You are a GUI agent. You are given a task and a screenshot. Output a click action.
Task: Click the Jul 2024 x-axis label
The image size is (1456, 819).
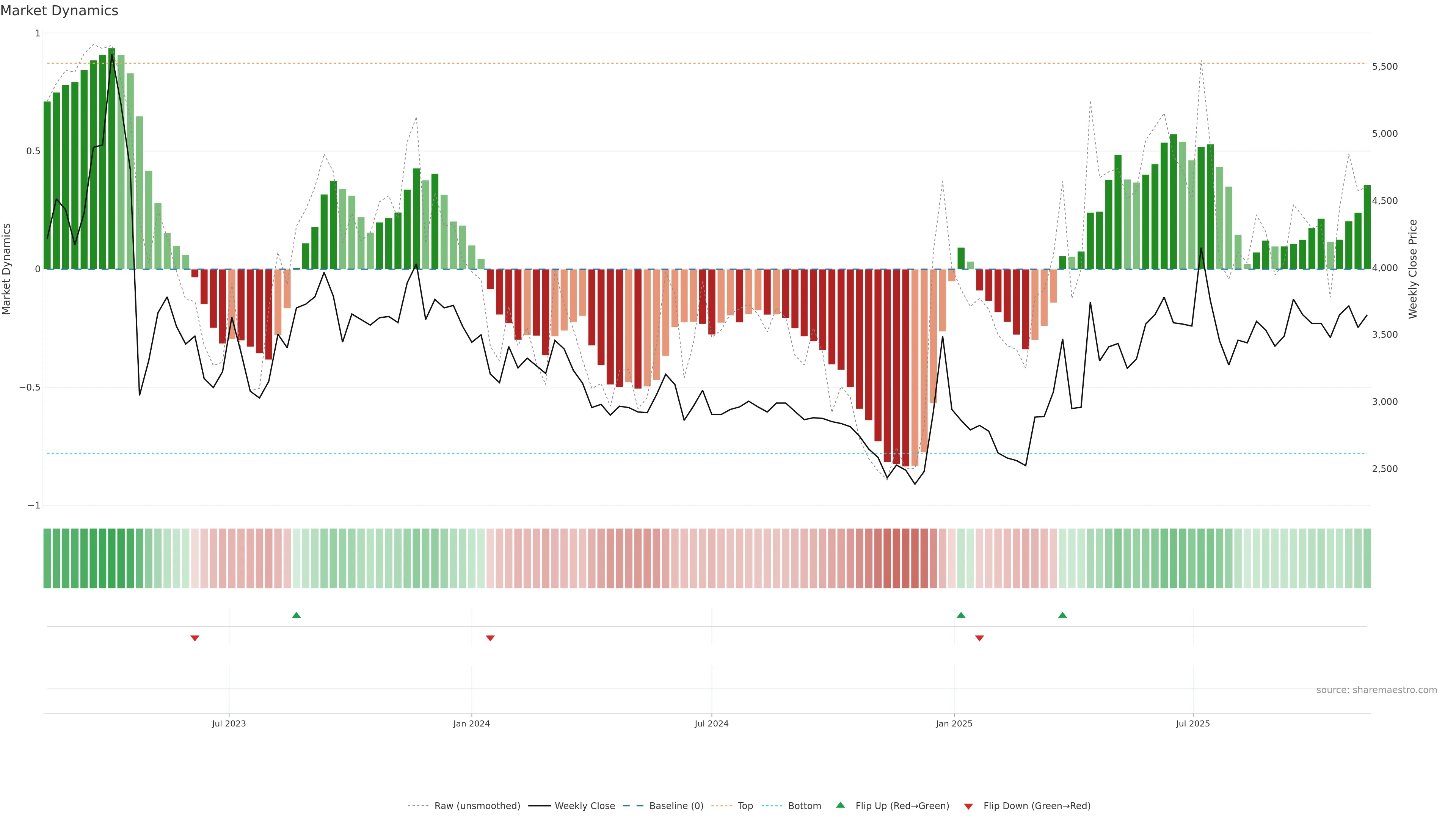coord(711,723)
